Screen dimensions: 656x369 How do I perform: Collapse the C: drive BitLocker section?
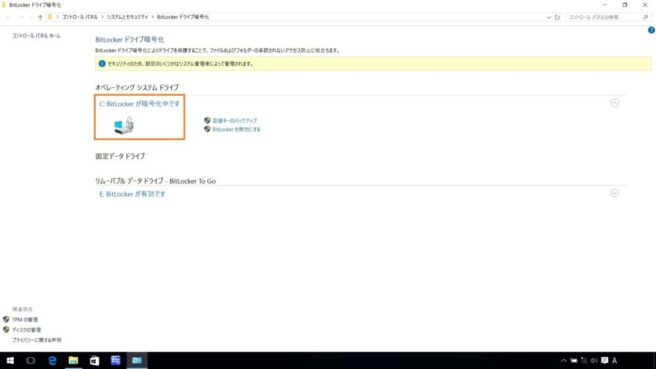tap(615, 103)
